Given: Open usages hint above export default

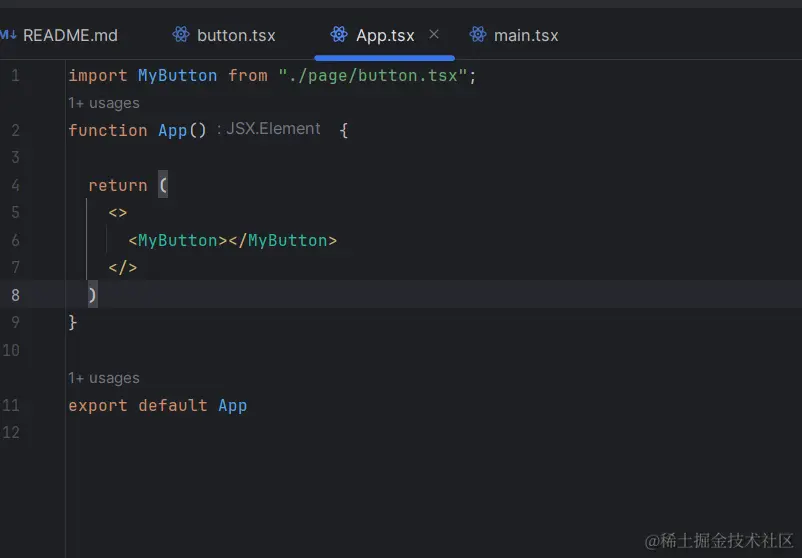Looking at the screenshot, I should [x=104, y=378].
